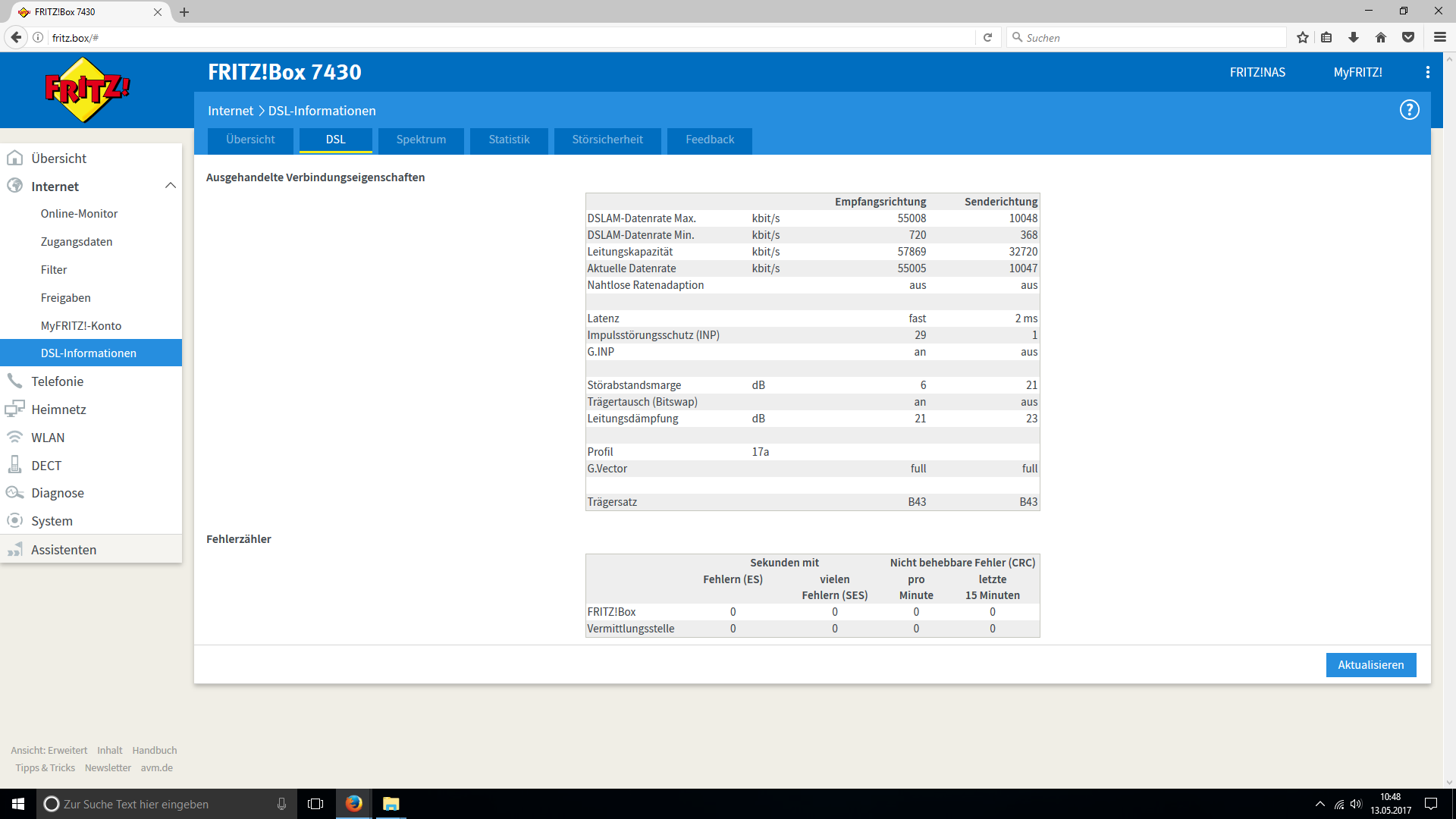Image resolution: width=1456 pixels, height=819 pixels.
Task: Open the Handbuch footer link
Action: pyautogui.click(x=155, y=750)
